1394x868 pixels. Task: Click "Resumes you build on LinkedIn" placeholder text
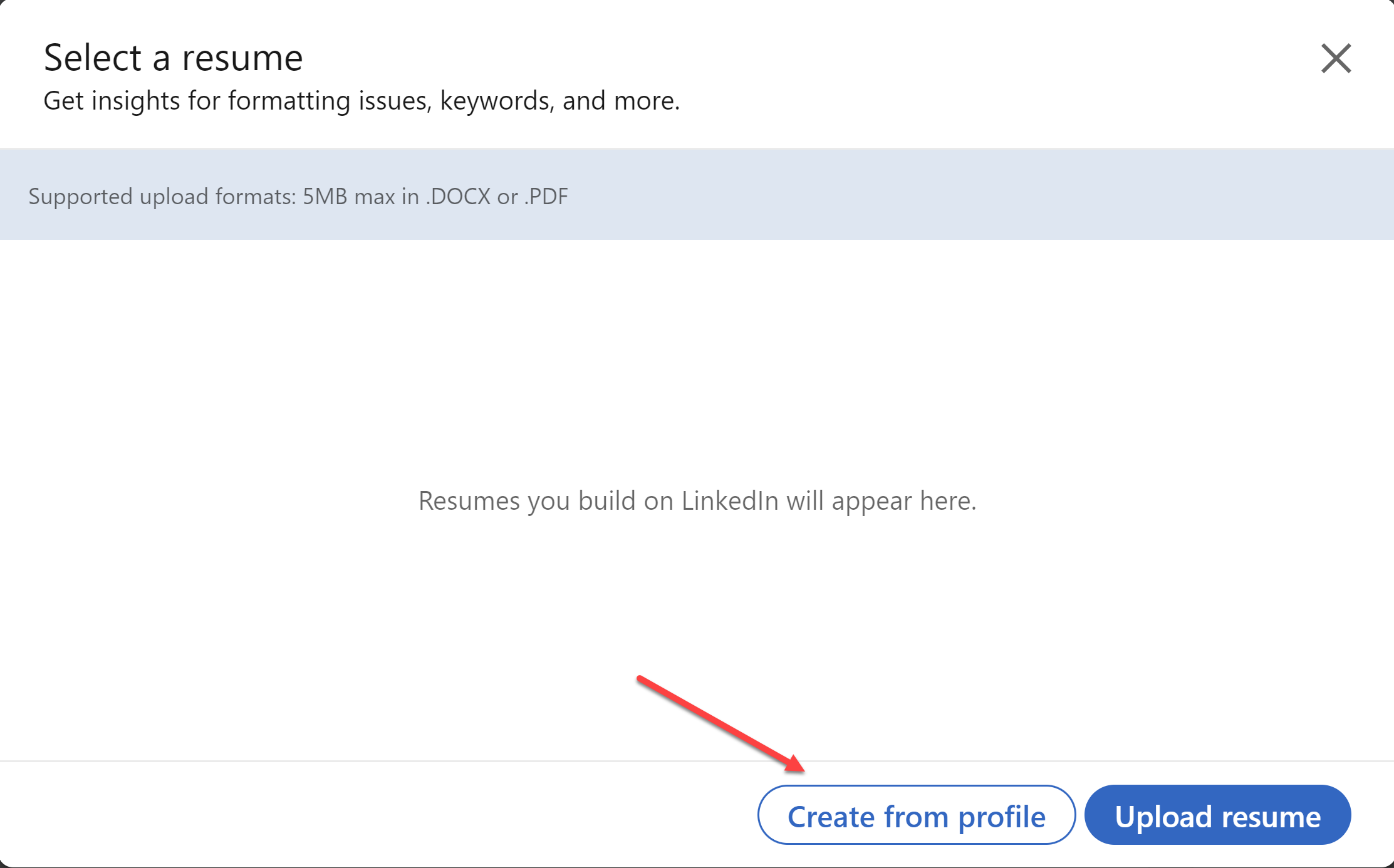[x=697, y=500]
